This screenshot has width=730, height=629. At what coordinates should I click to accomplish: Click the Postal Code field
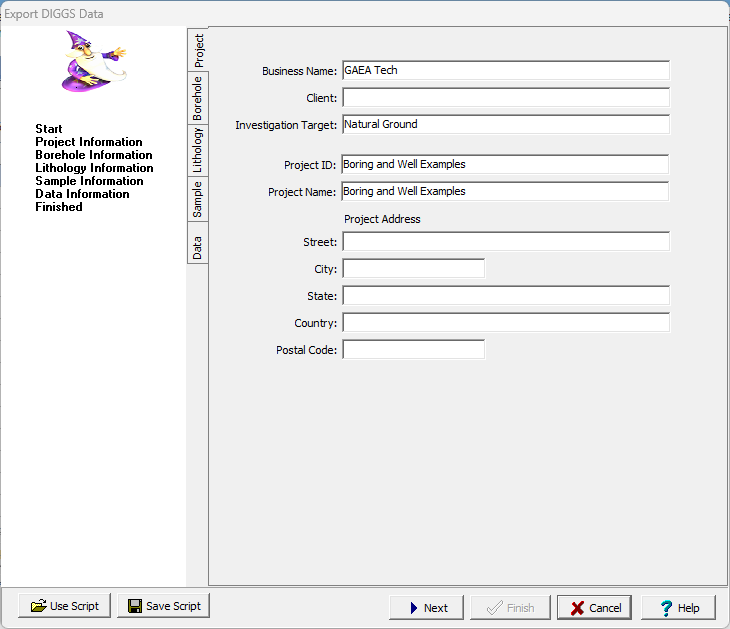point(413,349)
